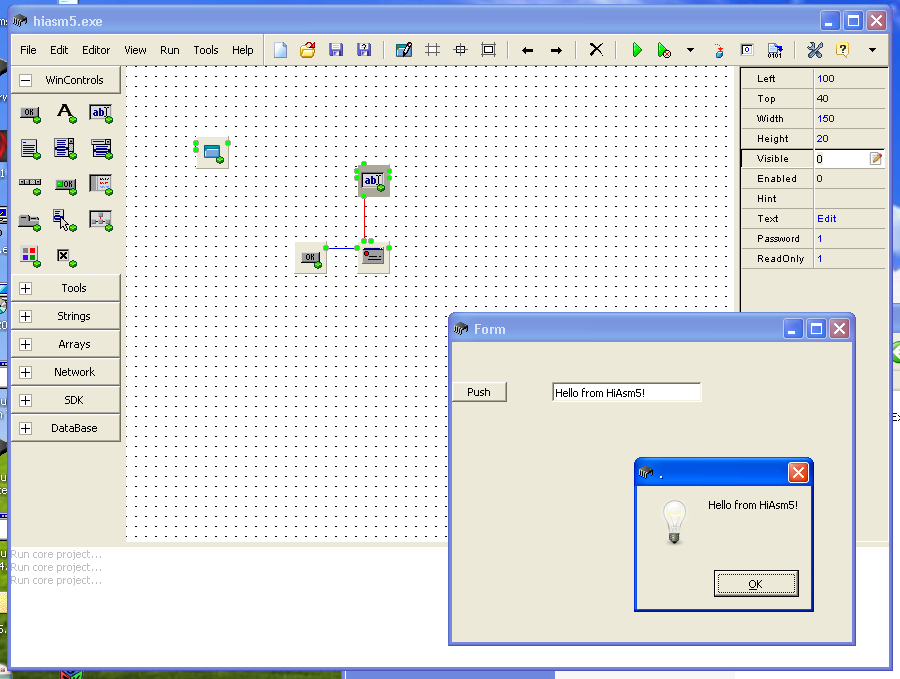Select the ComboBox component in palette

tap(102, 149)
